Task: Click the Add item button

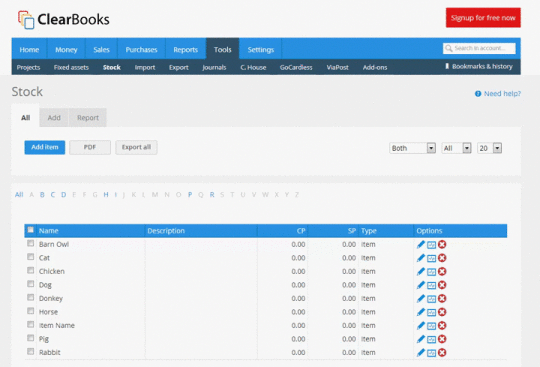Action: point(45,147)
